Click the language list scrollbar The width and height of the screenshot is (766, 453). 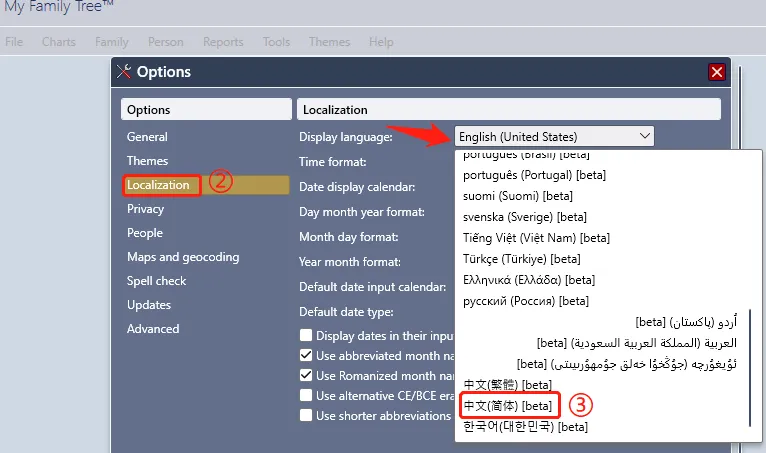[750, 368]
